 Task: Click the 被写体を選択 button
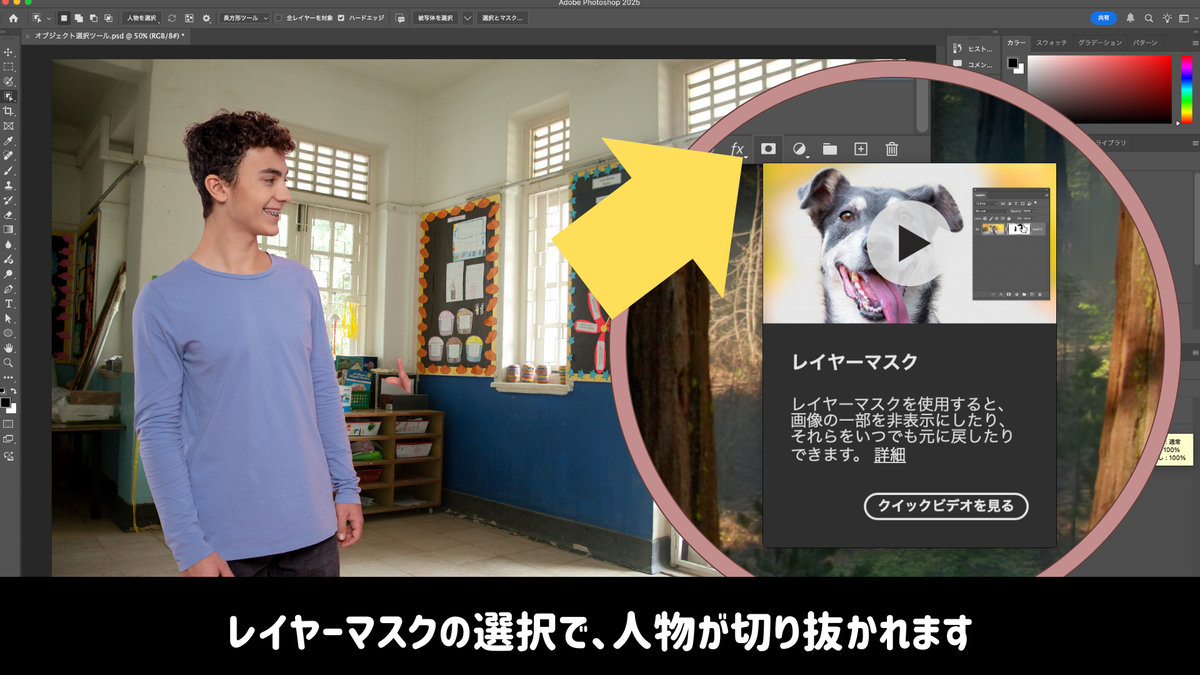435,18
